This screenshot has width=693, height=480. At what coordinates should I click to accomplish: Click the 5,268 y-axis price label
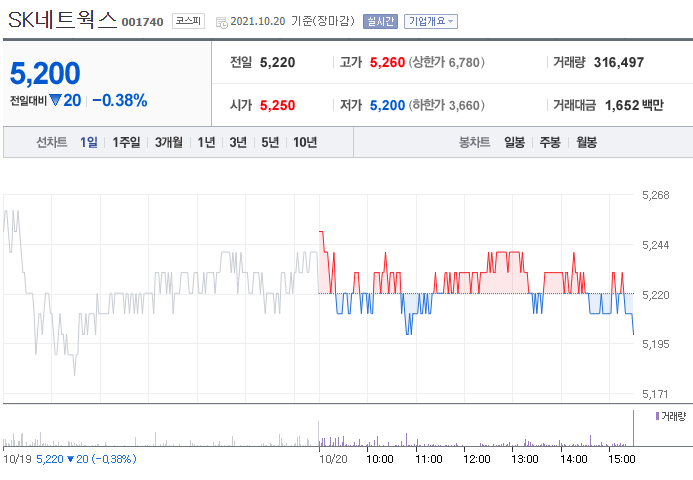tap(656, 195)
